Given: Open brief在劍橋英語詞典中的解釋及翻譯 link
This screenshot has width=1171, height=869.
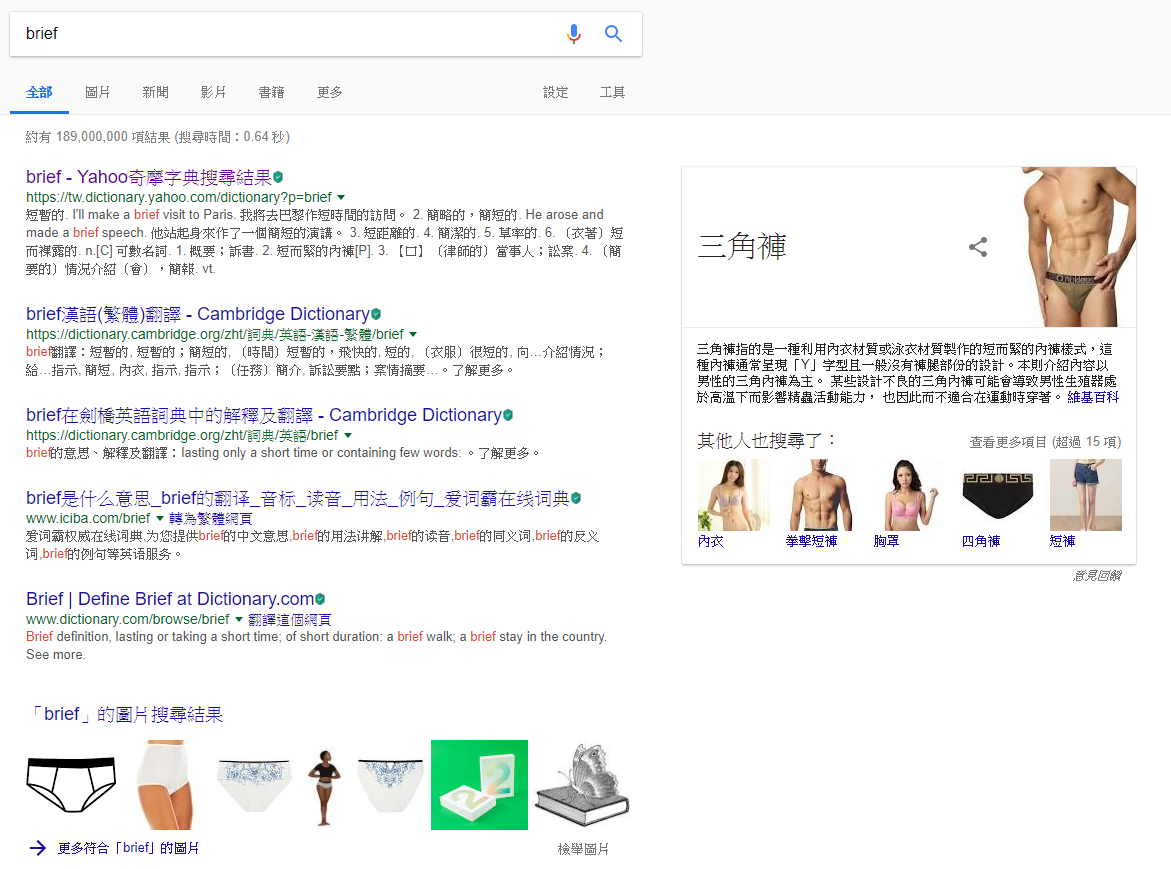Looking at the screenshot, I should [x=264, y=415].
